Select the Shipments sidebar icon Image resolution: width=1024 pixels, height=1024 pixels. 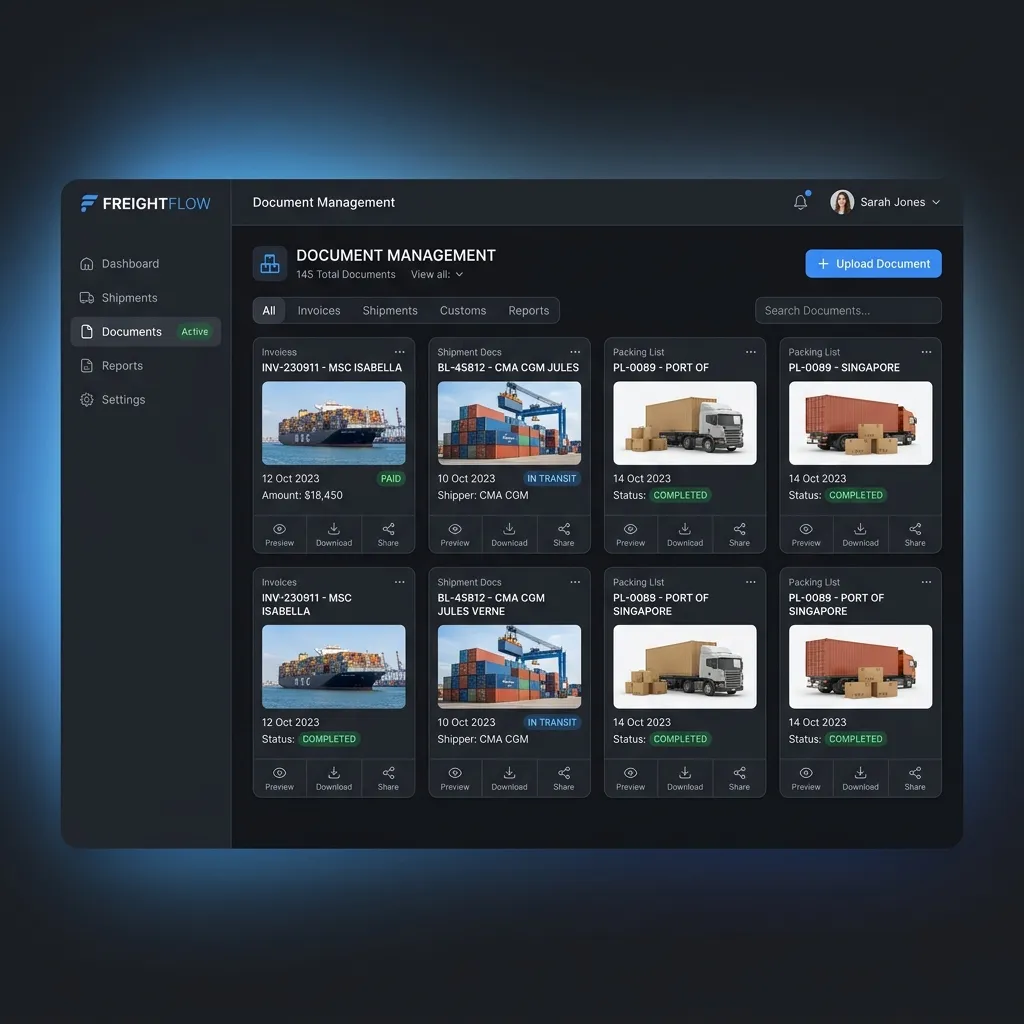86,297
